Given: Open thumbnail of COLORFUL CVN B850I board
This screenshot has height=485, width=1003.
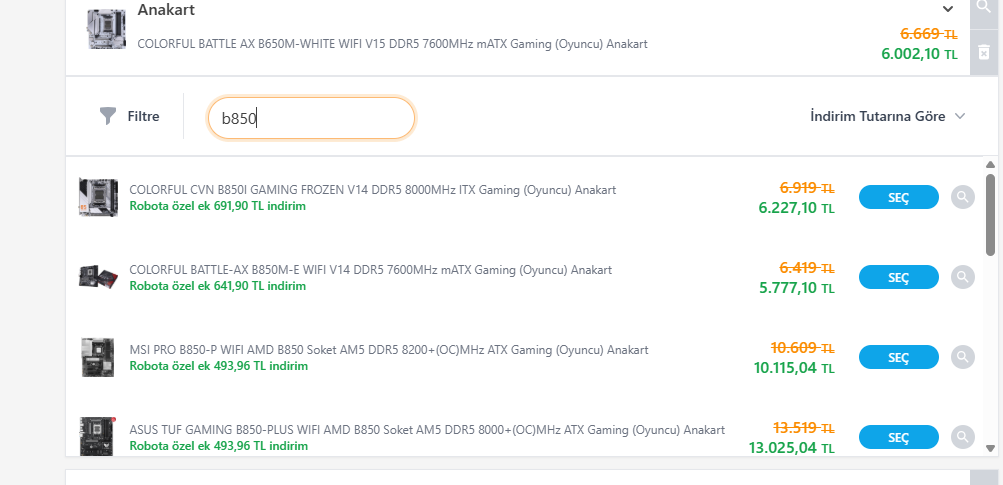Looking at the screenshot, I should point(98,198).
